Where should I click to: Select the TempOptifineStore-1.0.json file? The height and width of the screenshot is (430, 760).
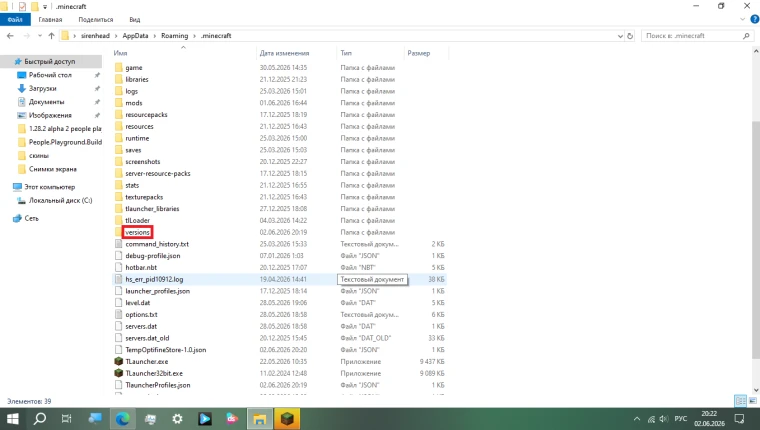[x=166, y=350]
